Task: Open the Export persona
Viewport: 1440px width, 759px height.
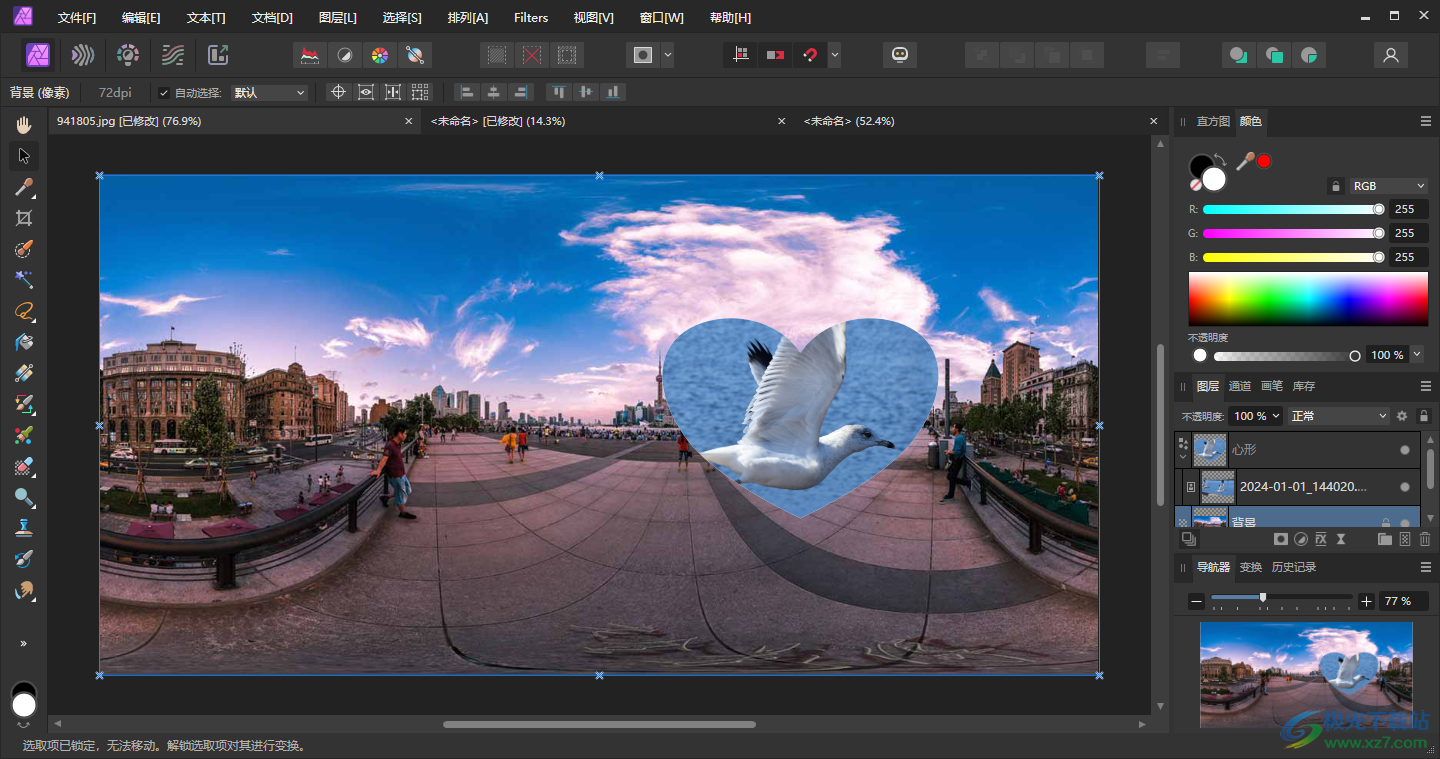Action: click(218, 55)
